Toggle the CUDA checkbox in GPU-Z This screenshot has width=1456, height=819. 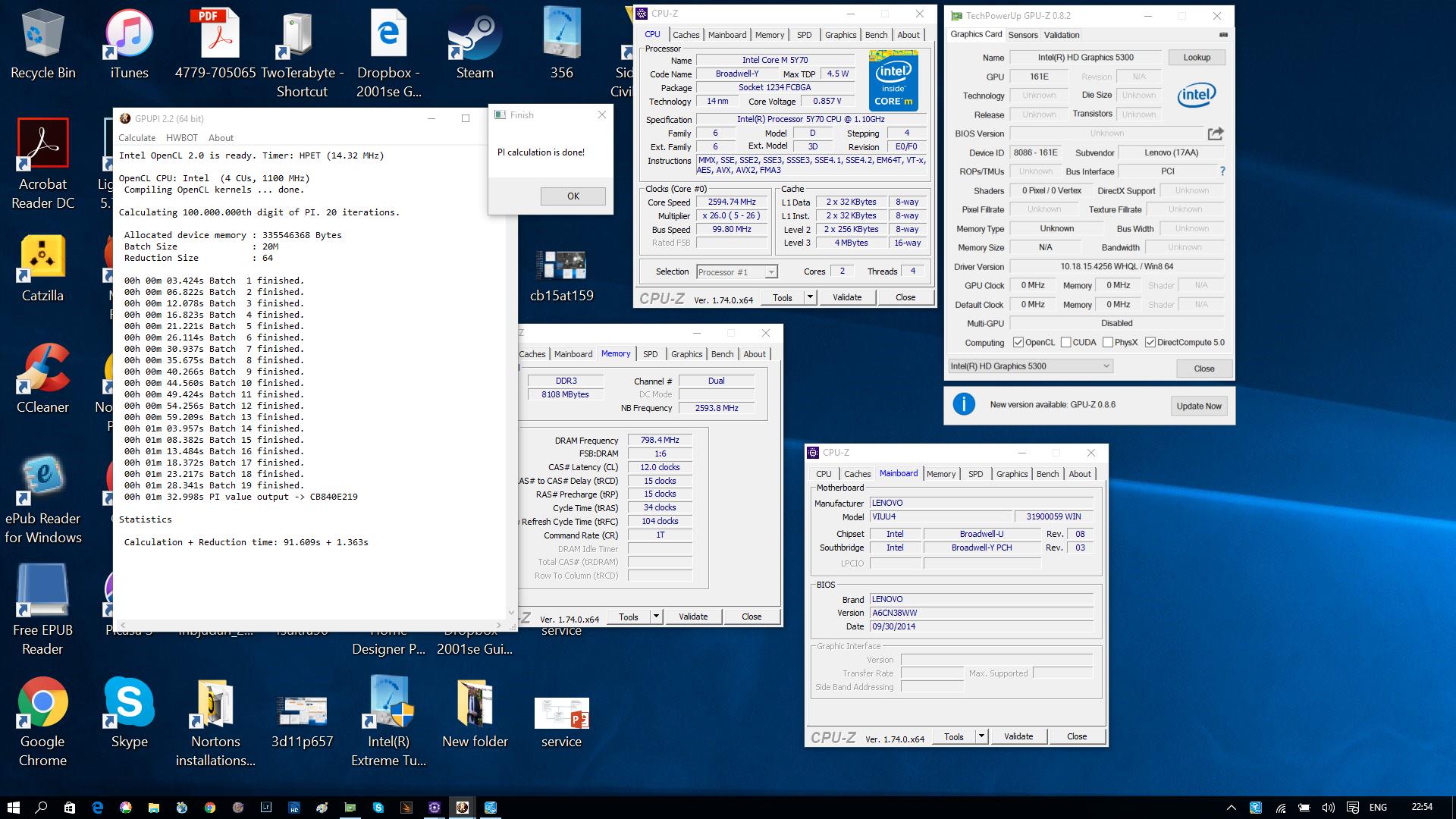[x=1066, y=343]
